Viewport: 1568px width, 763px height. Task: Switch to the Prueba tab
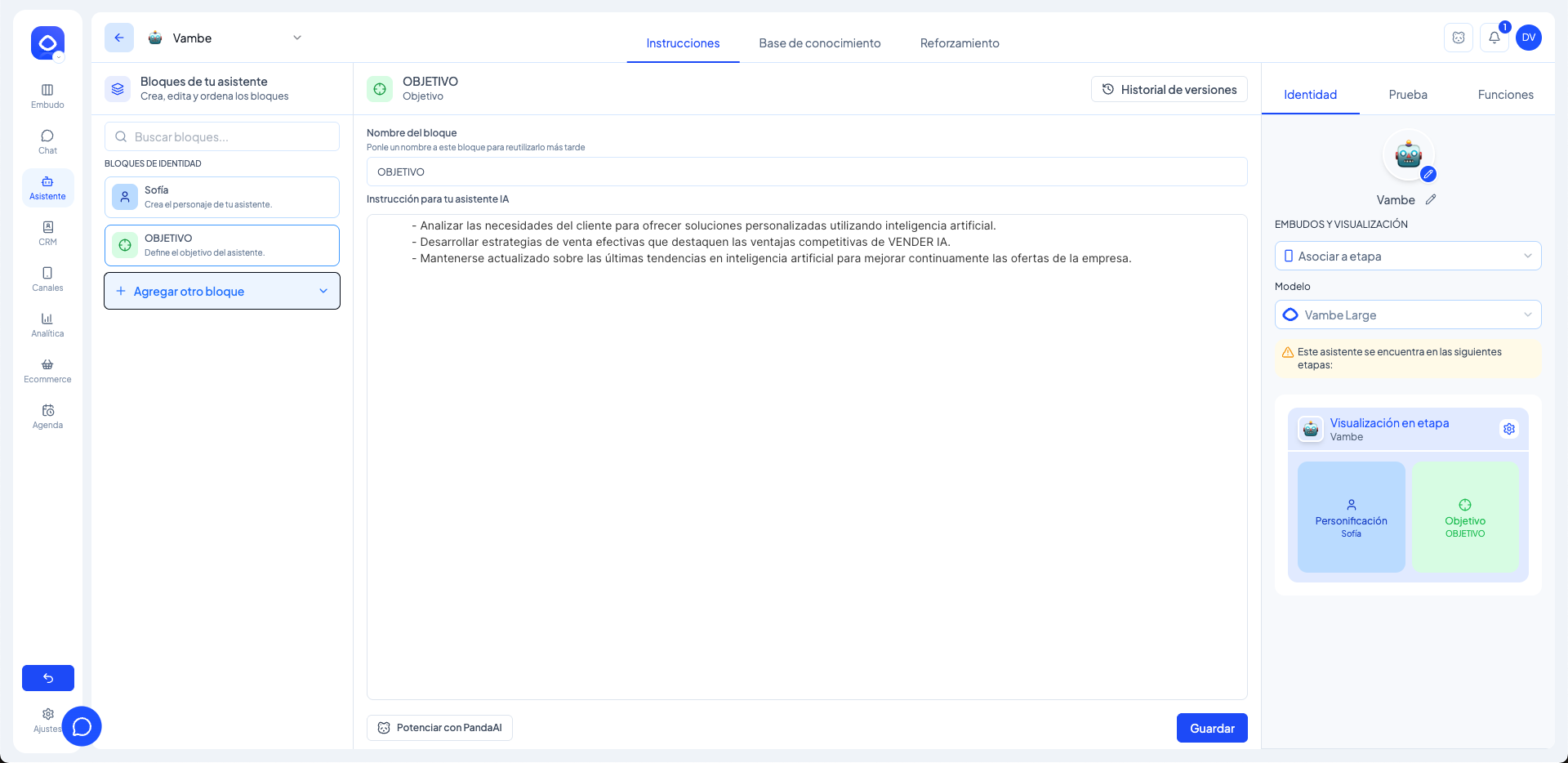tap(1408, 95)
